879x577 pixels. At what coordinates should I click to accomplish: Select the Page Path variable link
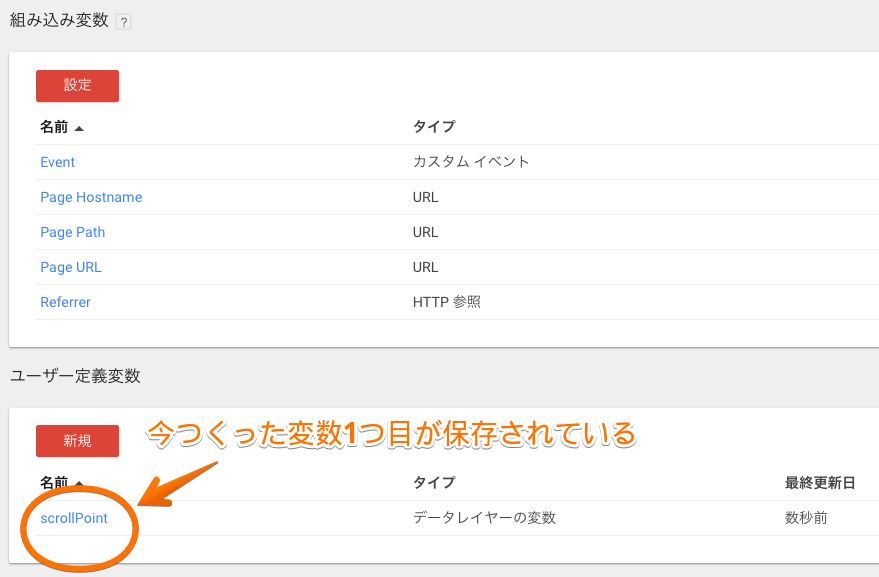pos(72,232)
